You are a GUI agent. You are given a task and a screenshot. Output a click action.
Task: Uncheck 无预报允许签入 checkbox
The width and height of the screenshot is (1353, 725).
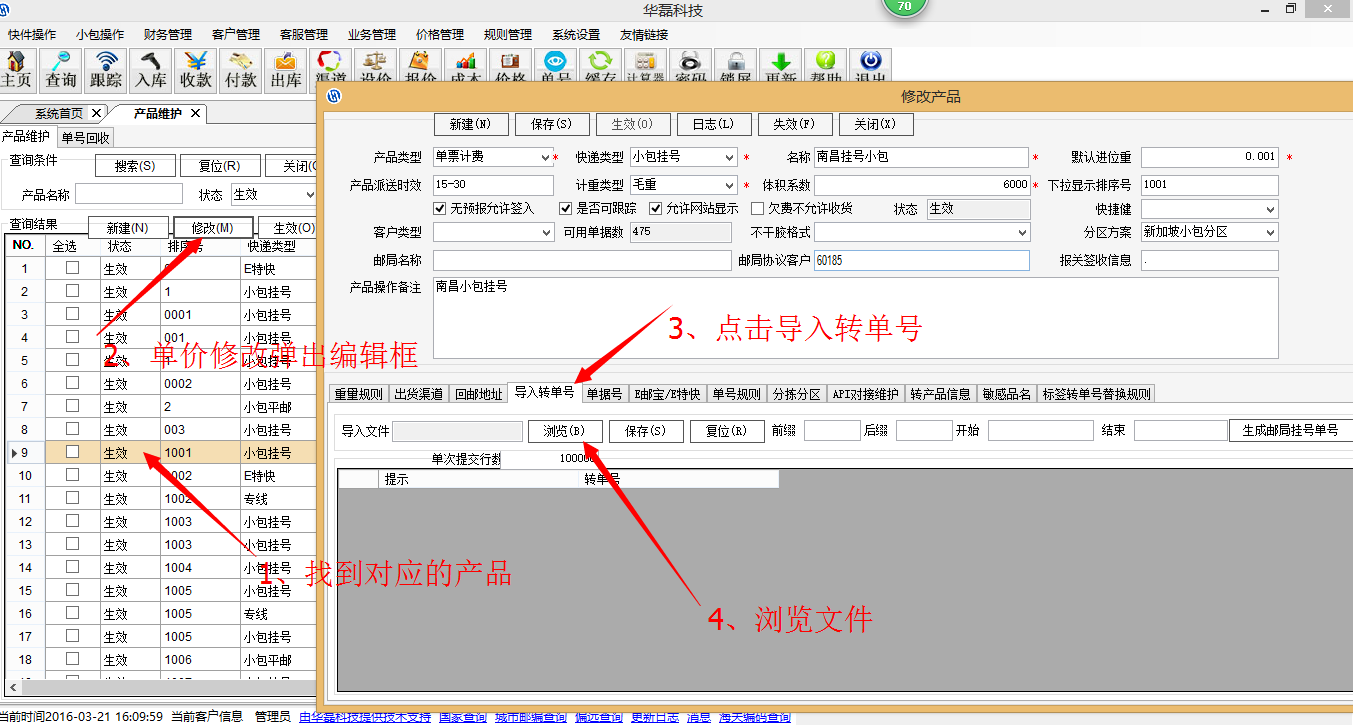click(x=440, y=209)
